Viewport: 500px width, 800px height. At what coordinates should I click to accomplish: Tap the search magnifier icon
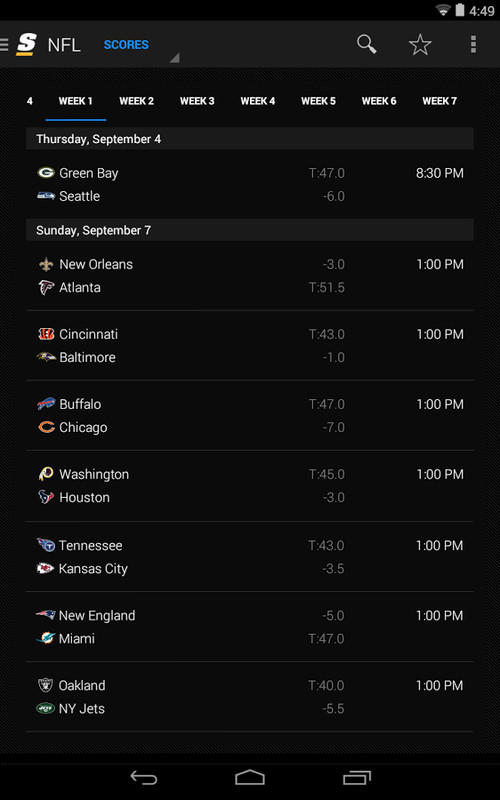tap(366, 44)
